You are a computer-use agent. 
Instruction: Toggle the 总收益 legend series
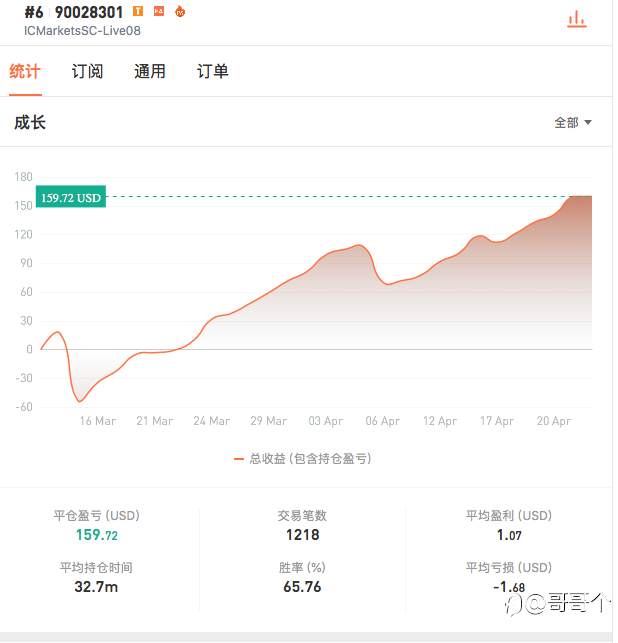tap(303, 458)
